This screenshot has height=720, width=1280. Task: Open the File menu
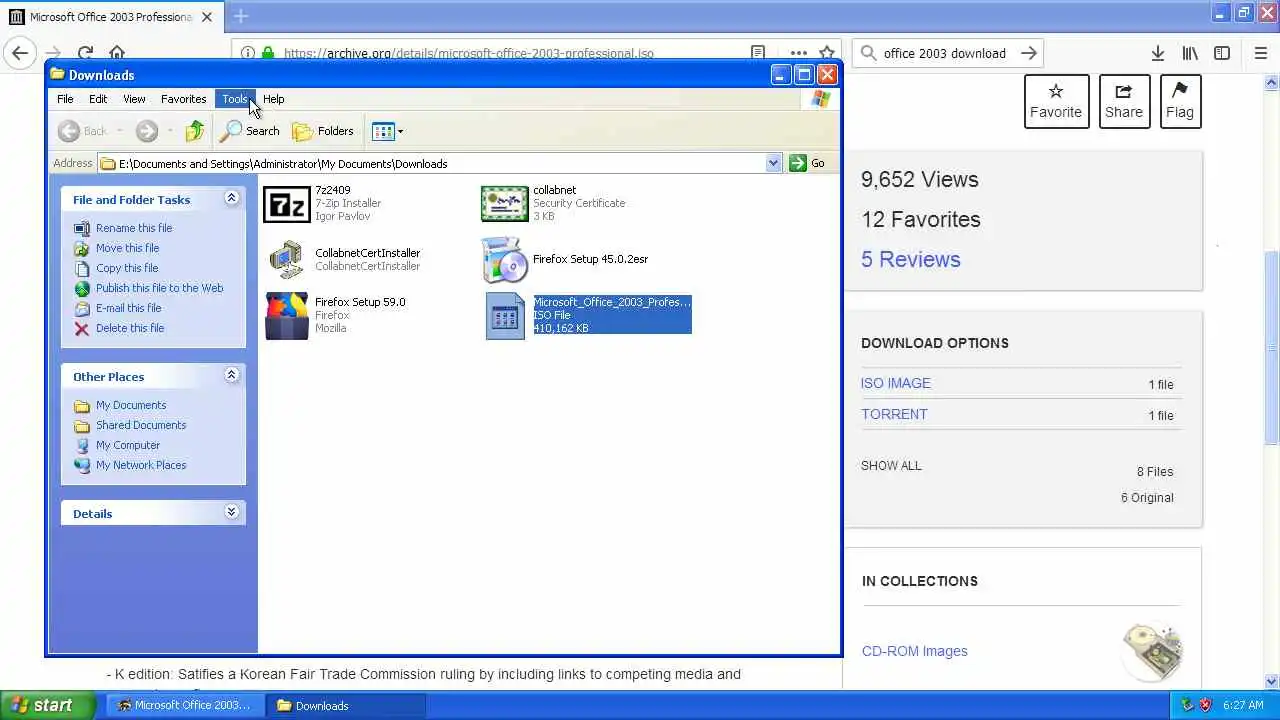[x=65, y=99]
